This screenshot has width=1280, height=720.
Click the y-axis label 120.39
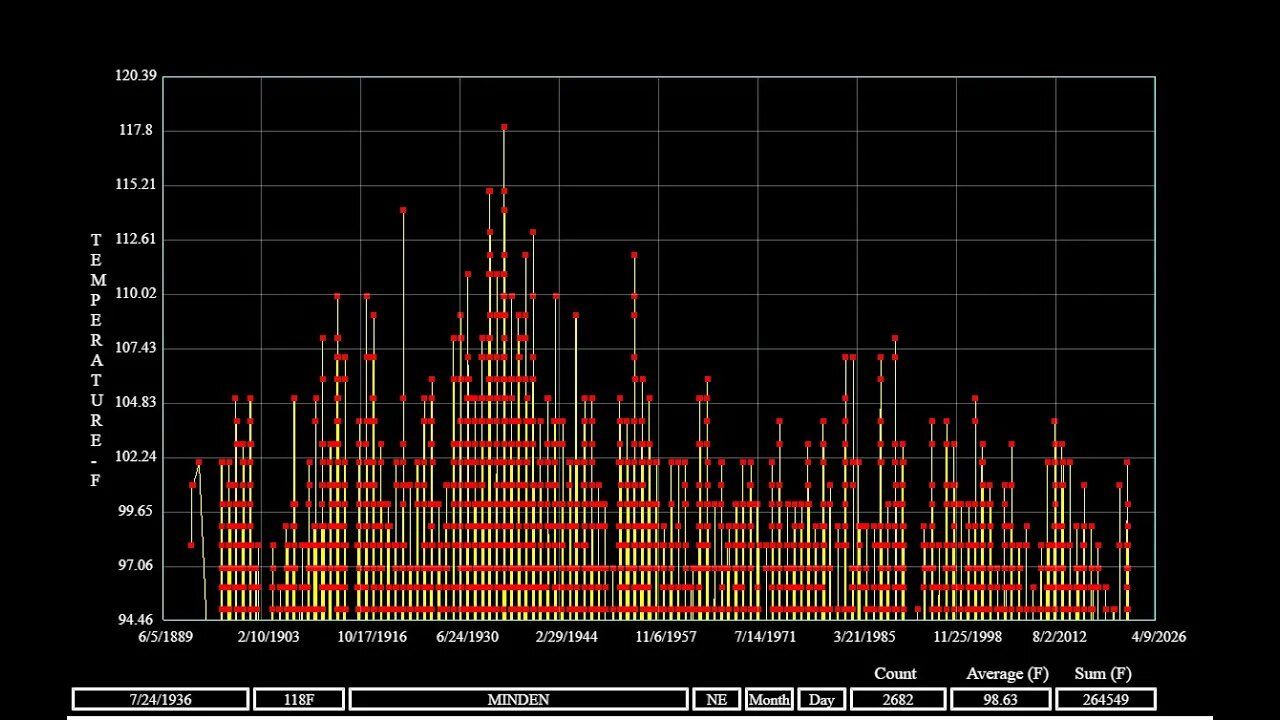click(137, 76)
